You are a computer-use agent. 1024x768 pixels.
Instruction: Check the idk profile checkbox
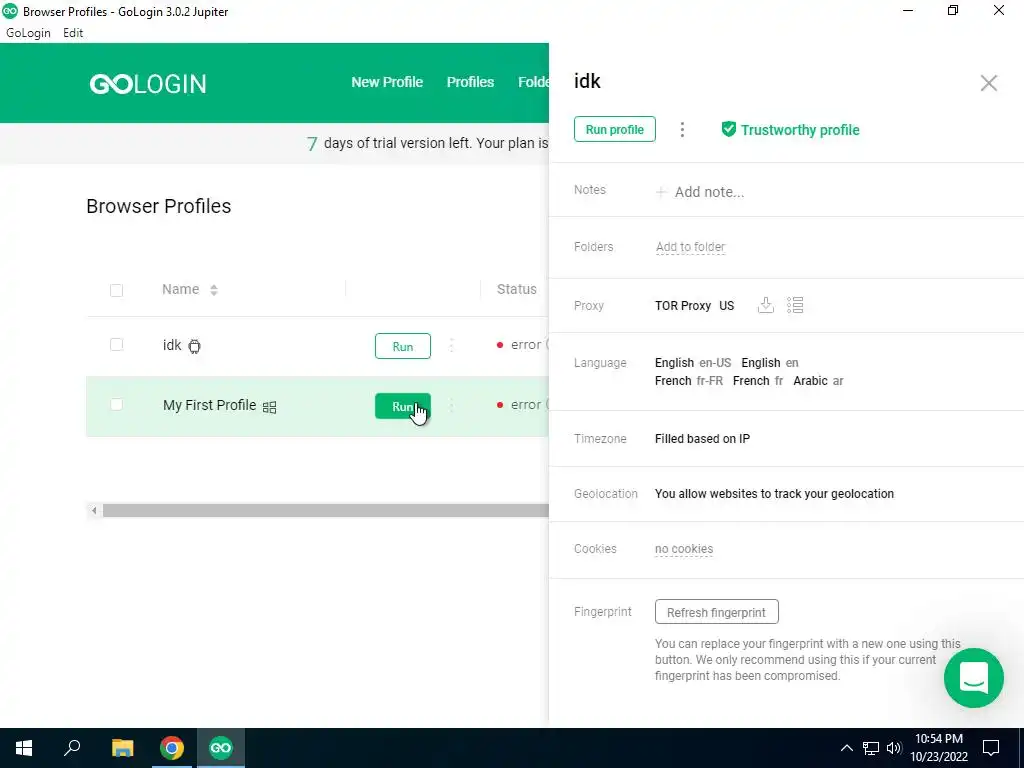pos(116,345)
